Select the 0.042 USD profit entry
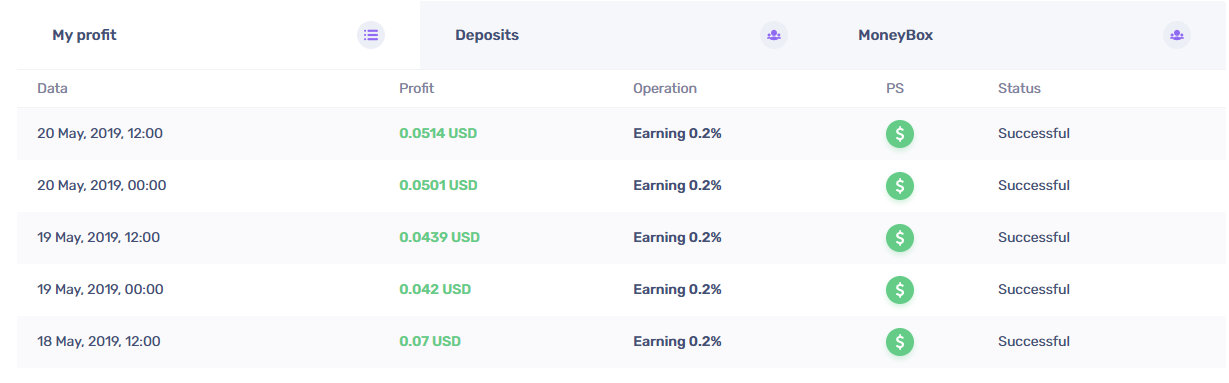The image size is (1229, 383). pos(435,290)
